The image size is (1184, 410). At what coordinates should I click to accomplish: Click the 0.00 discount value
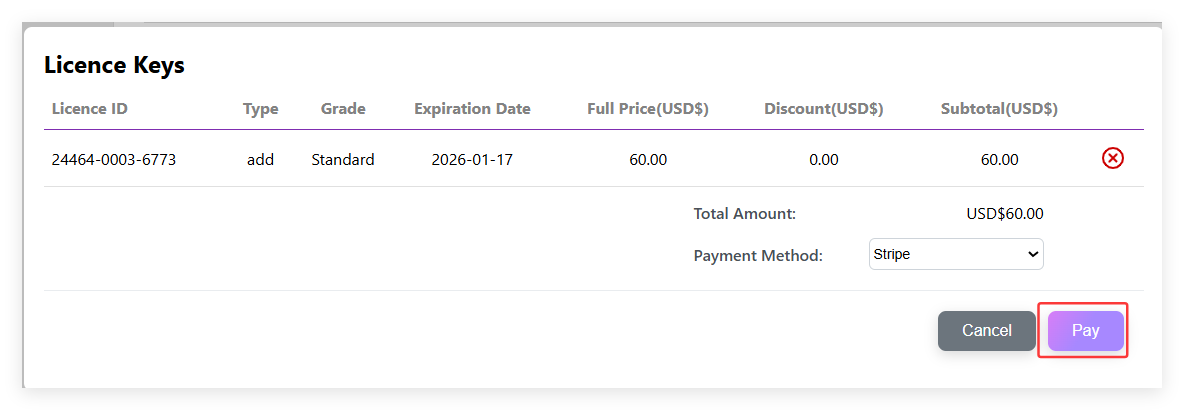[x=823, y=159]
